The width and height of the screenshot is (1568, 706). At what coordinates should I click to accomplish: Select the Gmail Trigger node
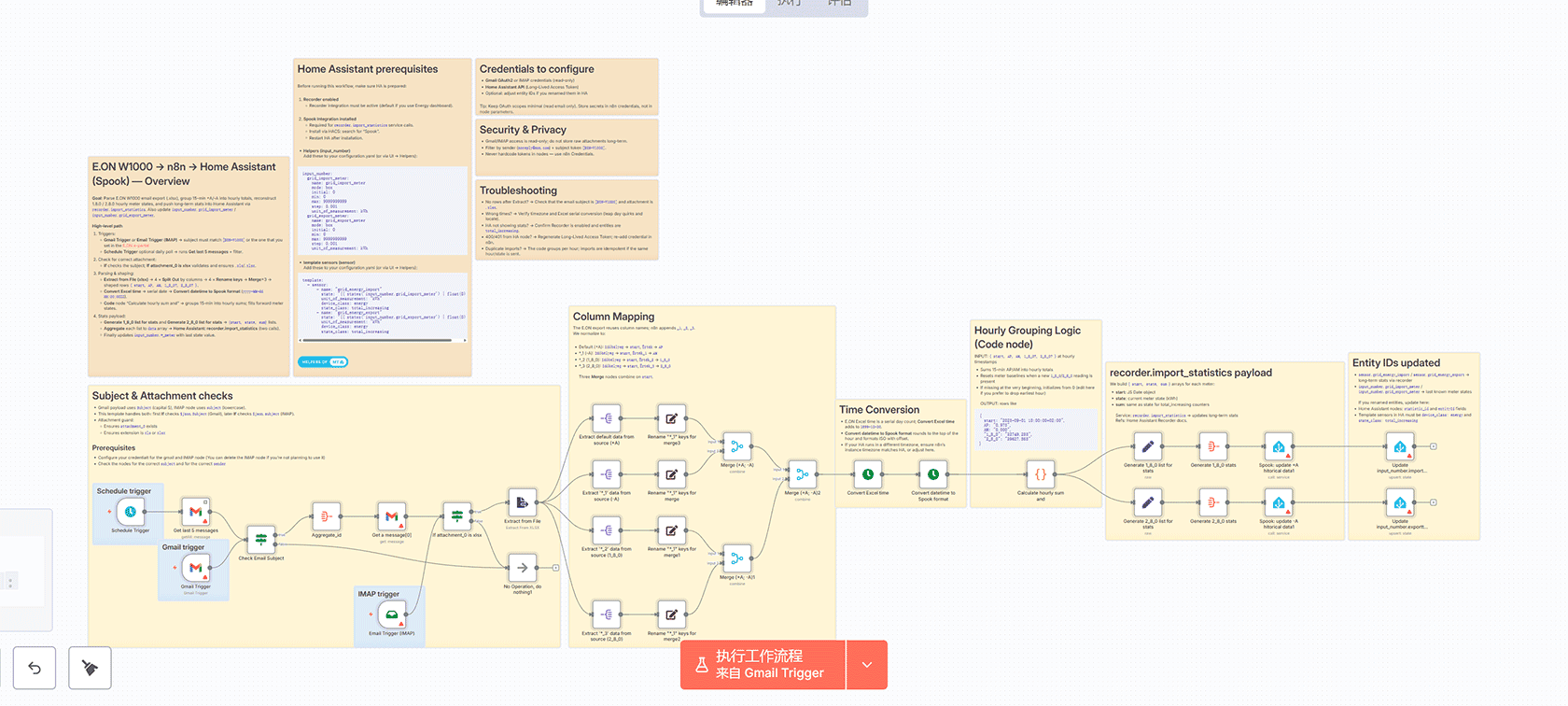pyautogui.click(x=196, y=568)
